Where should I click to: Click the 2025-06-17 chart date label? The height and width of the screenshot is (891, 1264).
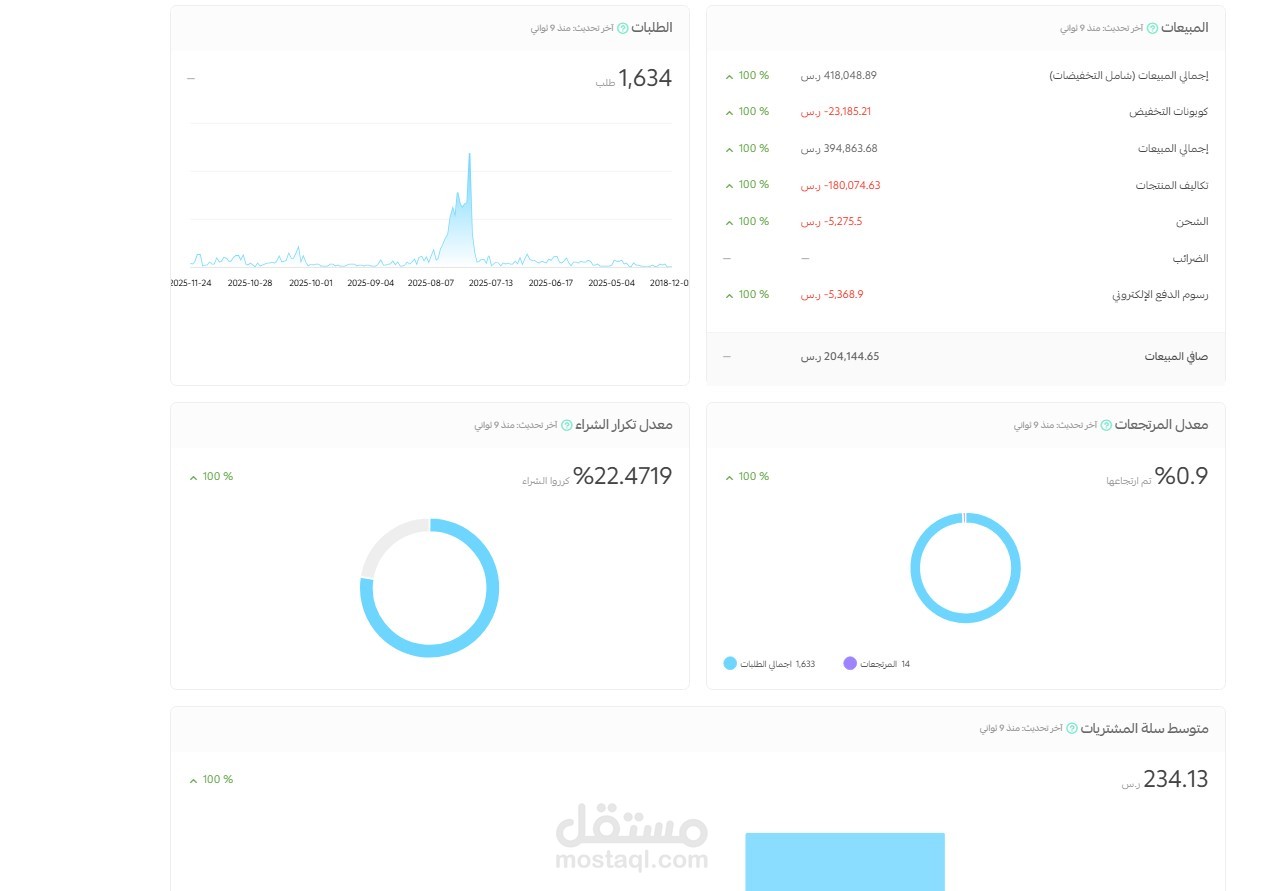[x=551, y=283]
